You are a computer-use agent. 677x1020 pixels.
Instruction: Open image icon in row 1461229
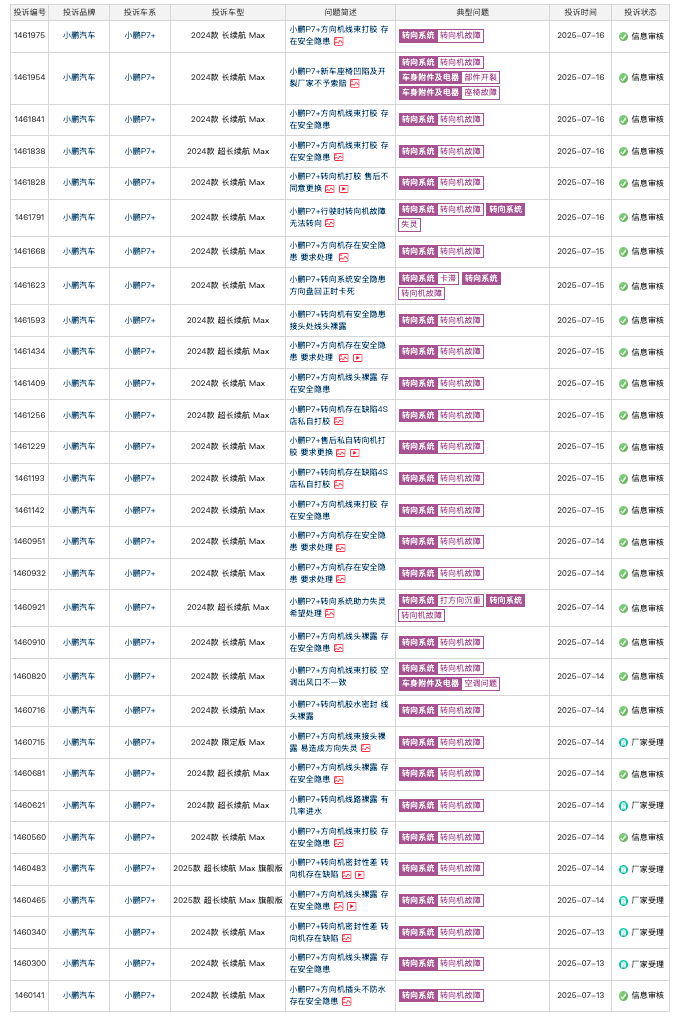click(x=341, y=453)
